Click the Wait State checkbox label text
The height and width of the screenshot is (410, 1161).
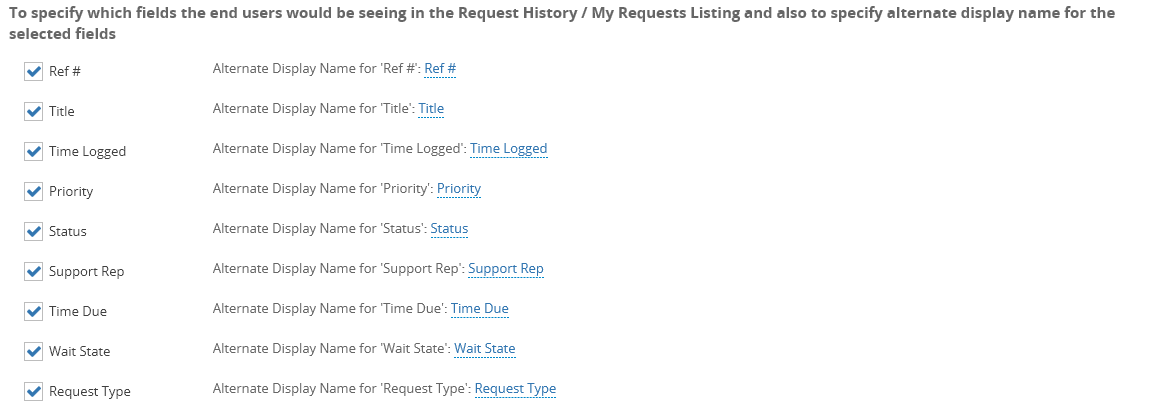pyautogui.click(x=79, y=352)
